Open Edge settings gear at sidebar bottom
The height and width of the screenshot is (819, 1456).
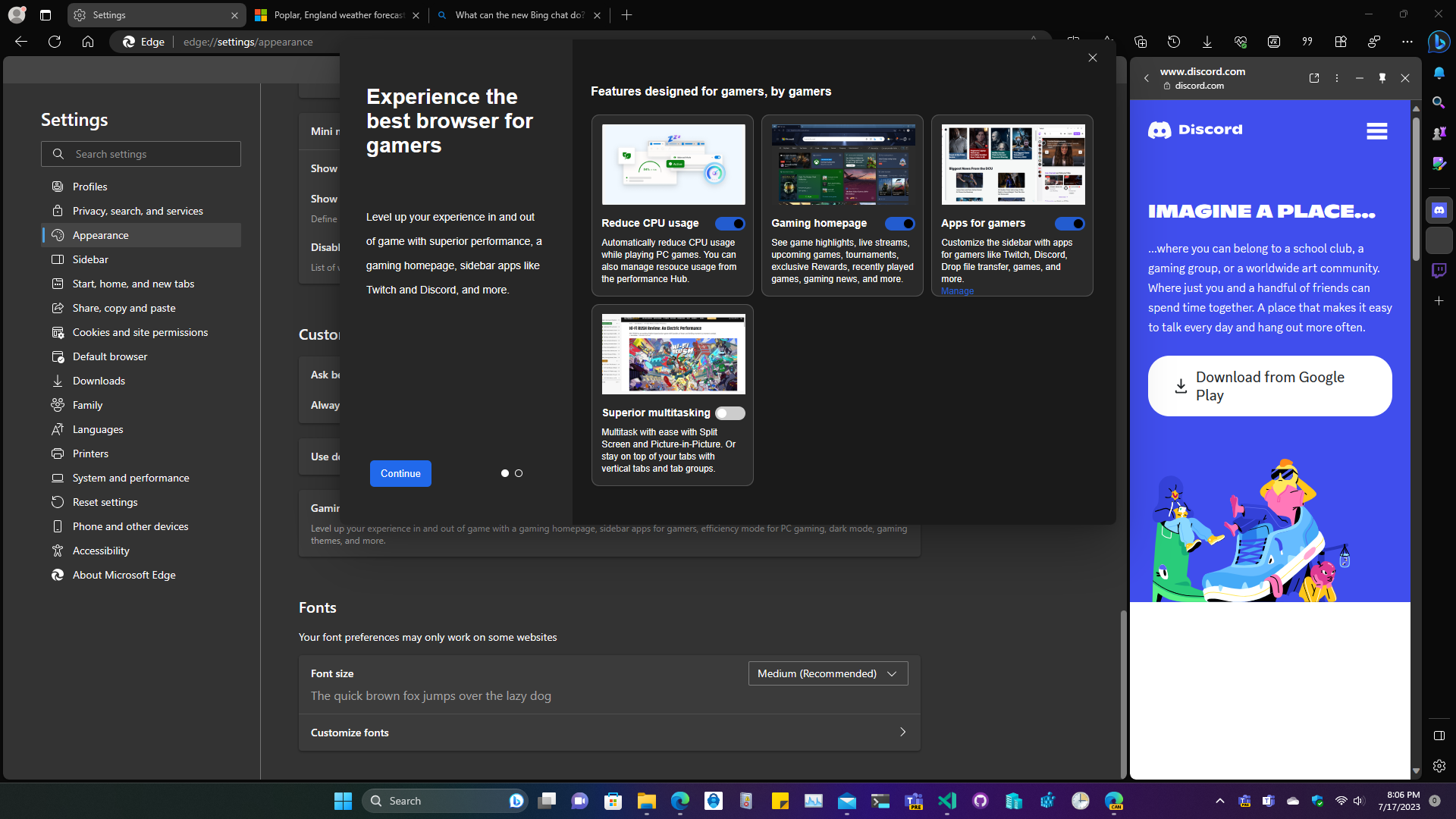click(x=1439, y=766)
